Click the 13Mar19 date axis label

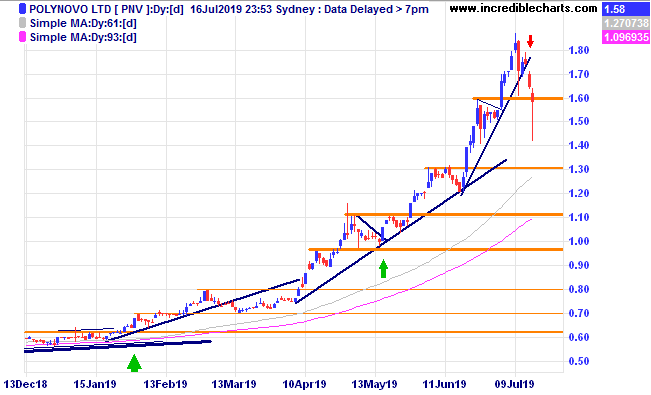click(x=234, y=385)
